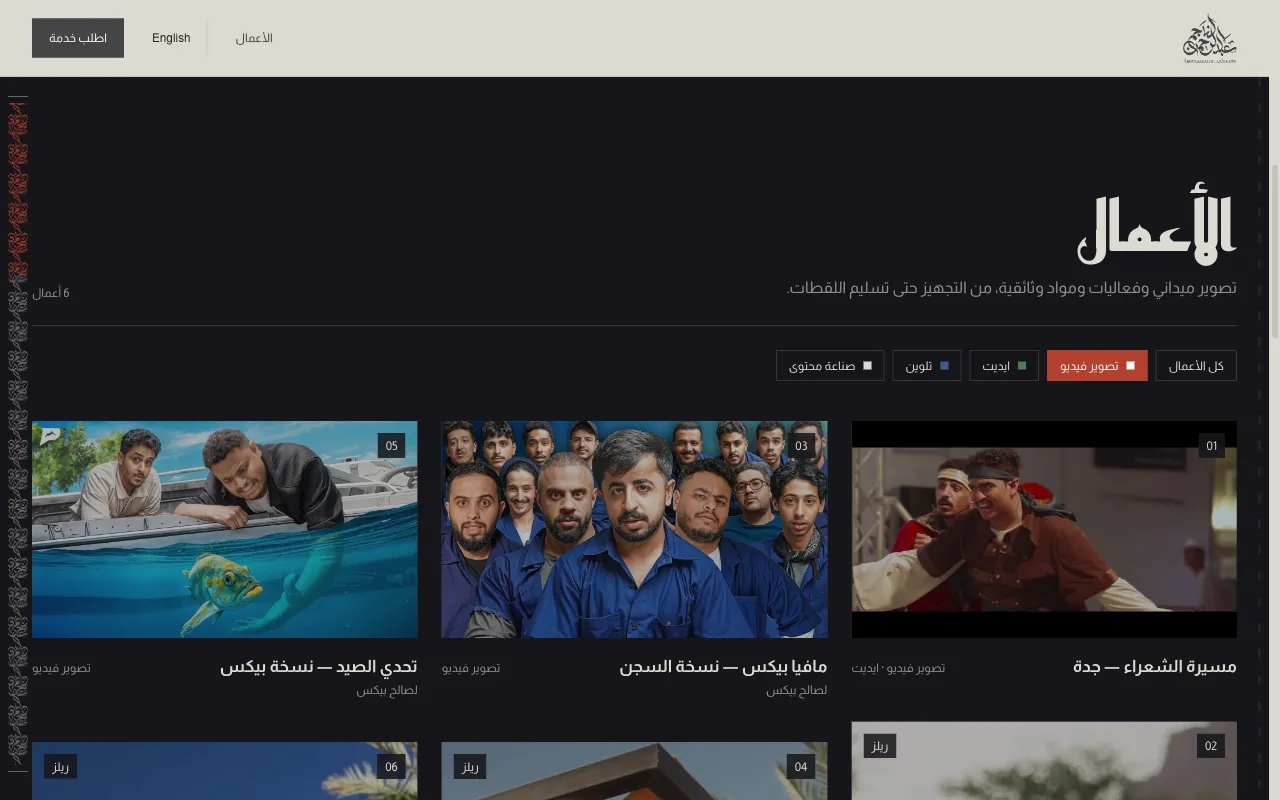1280x800 pixels.
Task: Filter works by صناعة محتوى
Action: tap(830, 366)
